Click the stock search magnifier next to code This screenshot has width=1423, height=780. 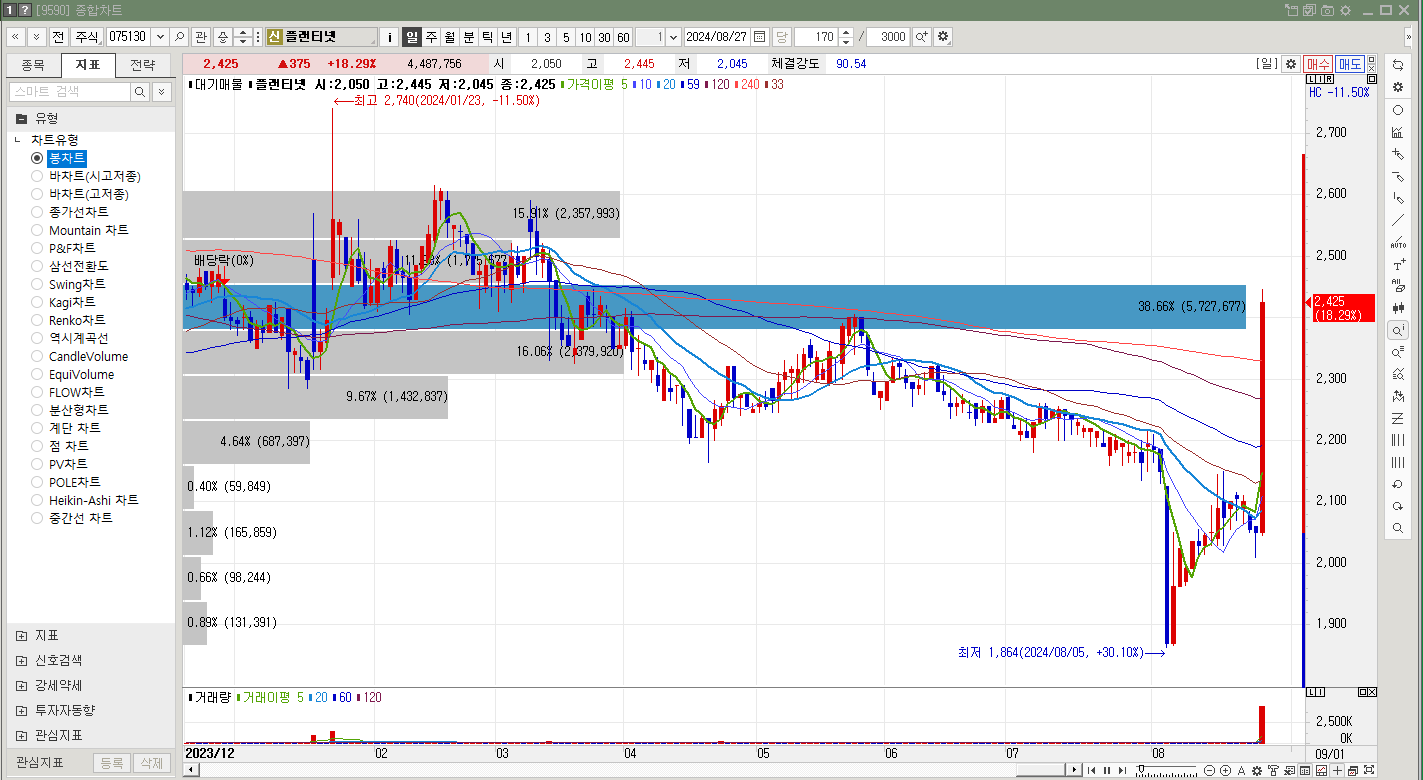point(179,37)
